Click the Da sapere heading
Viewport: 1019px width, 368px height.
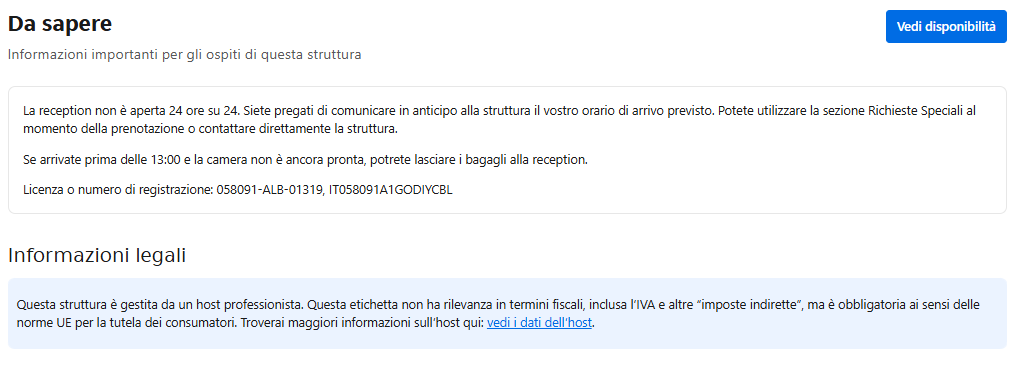pyautogui.click(x=60, y=24)
